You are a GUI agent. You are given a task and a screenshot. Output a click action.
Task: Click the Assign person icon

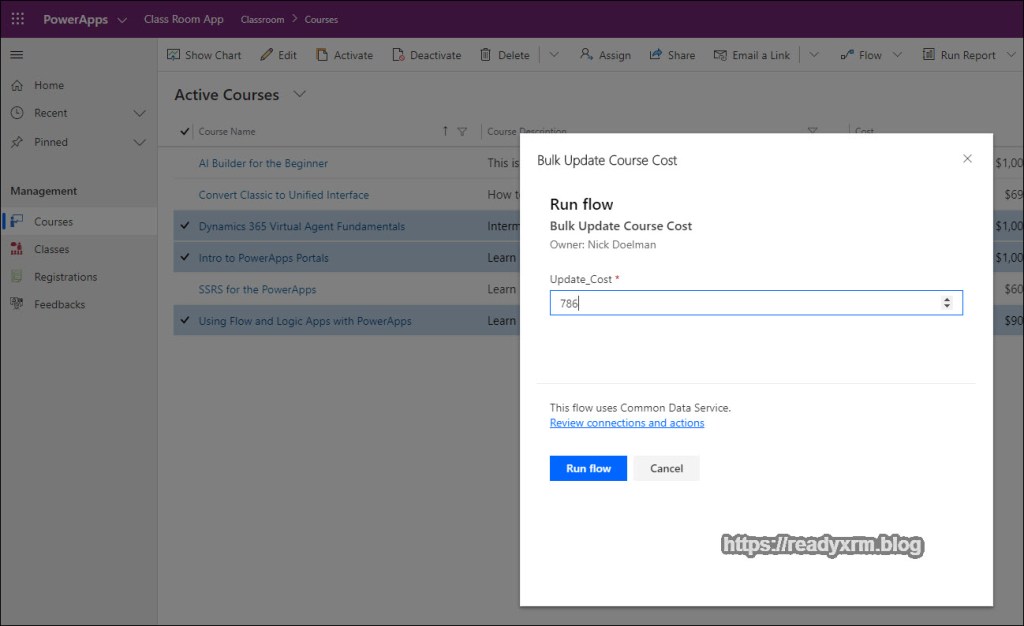pos(586,55)
